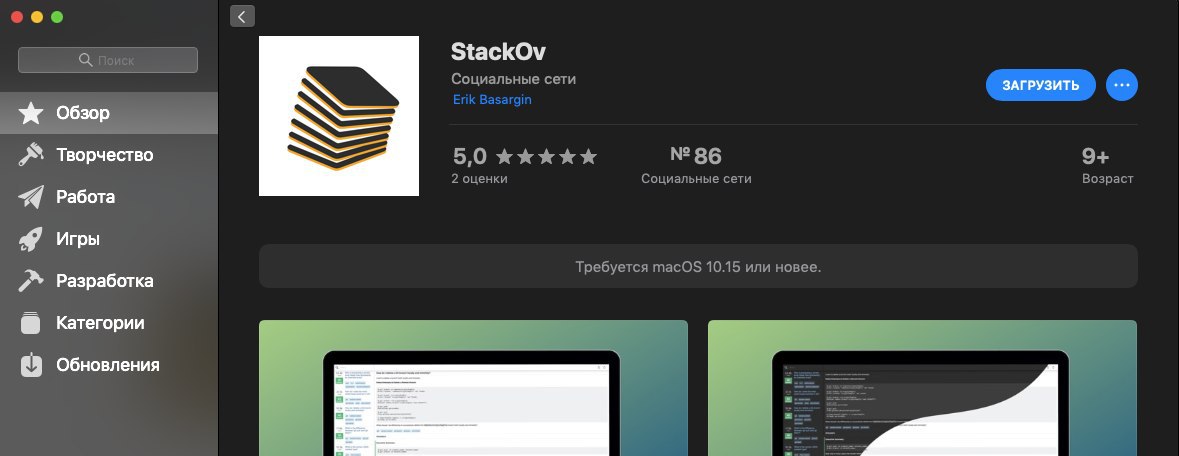Click the red close window button
1179x456 pixels.
(x=17, y=17)
